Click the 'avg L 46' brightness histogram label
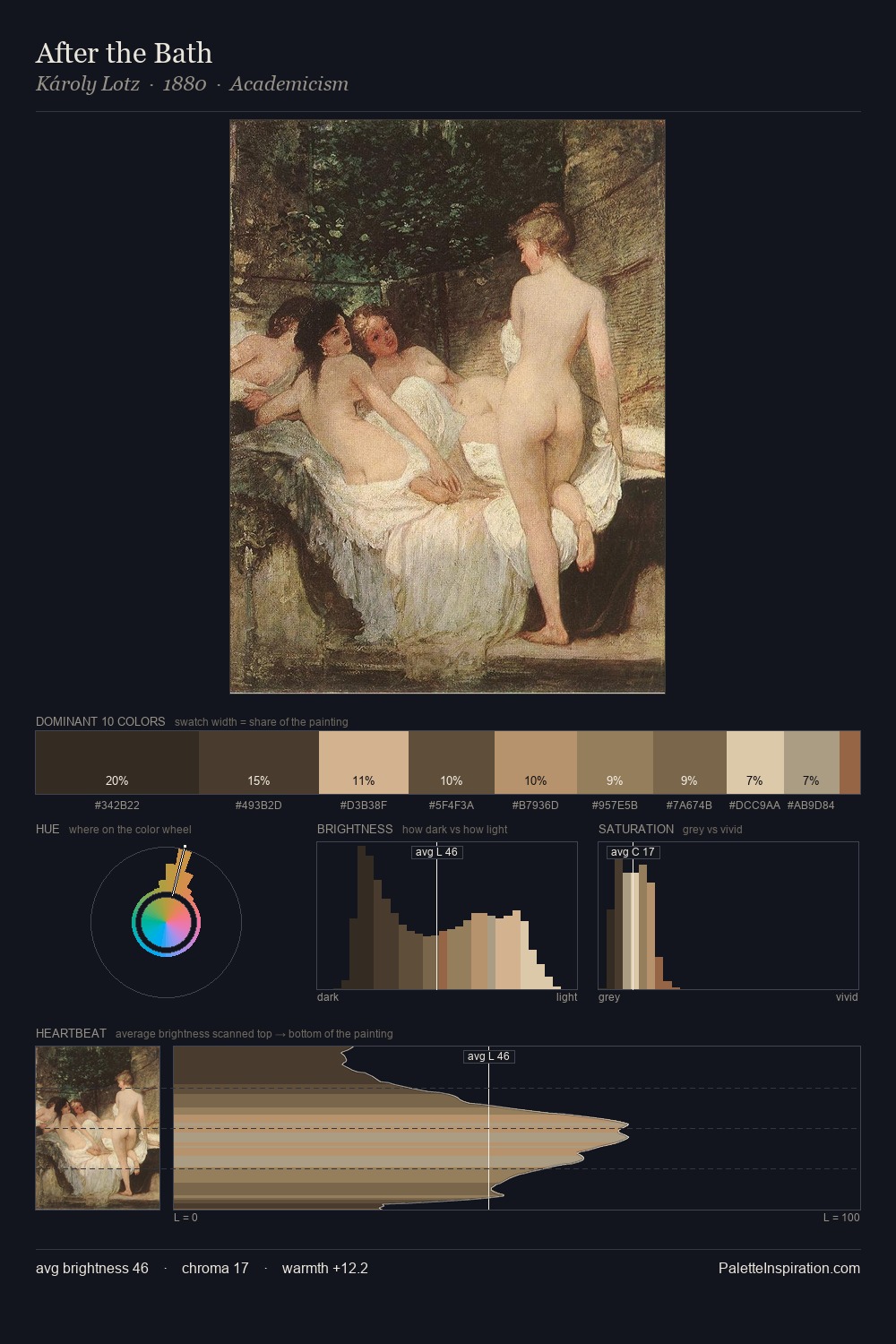Image resolution: width=896 pixels, height=1344 pixels. point(436,852)
